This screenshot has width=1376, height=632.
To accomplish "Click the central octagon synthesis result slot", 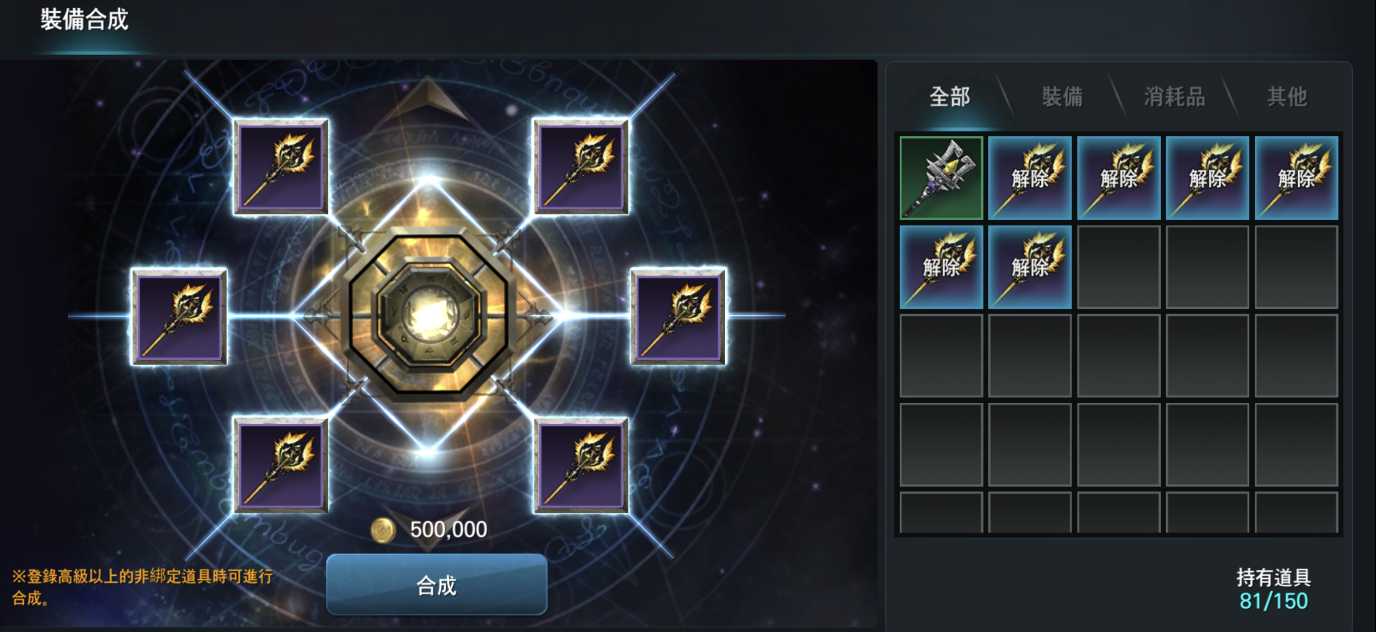I will pyautogui.click(x=428, y=316).
